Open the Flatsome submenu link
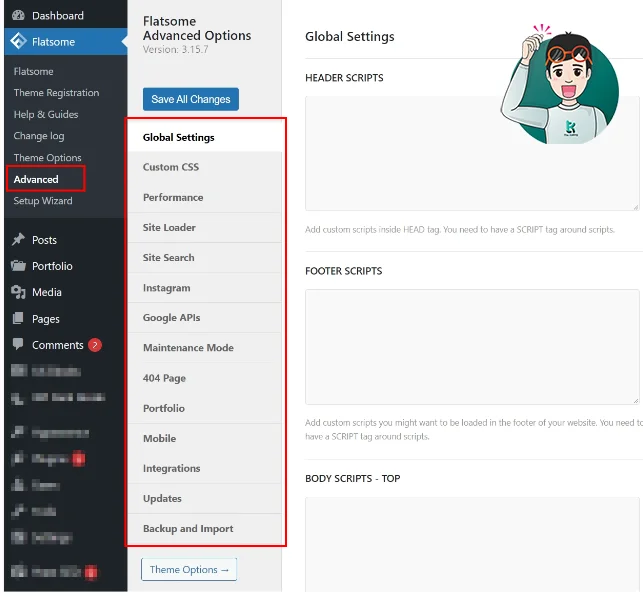643x597 pixels. [x=33, y=71]
